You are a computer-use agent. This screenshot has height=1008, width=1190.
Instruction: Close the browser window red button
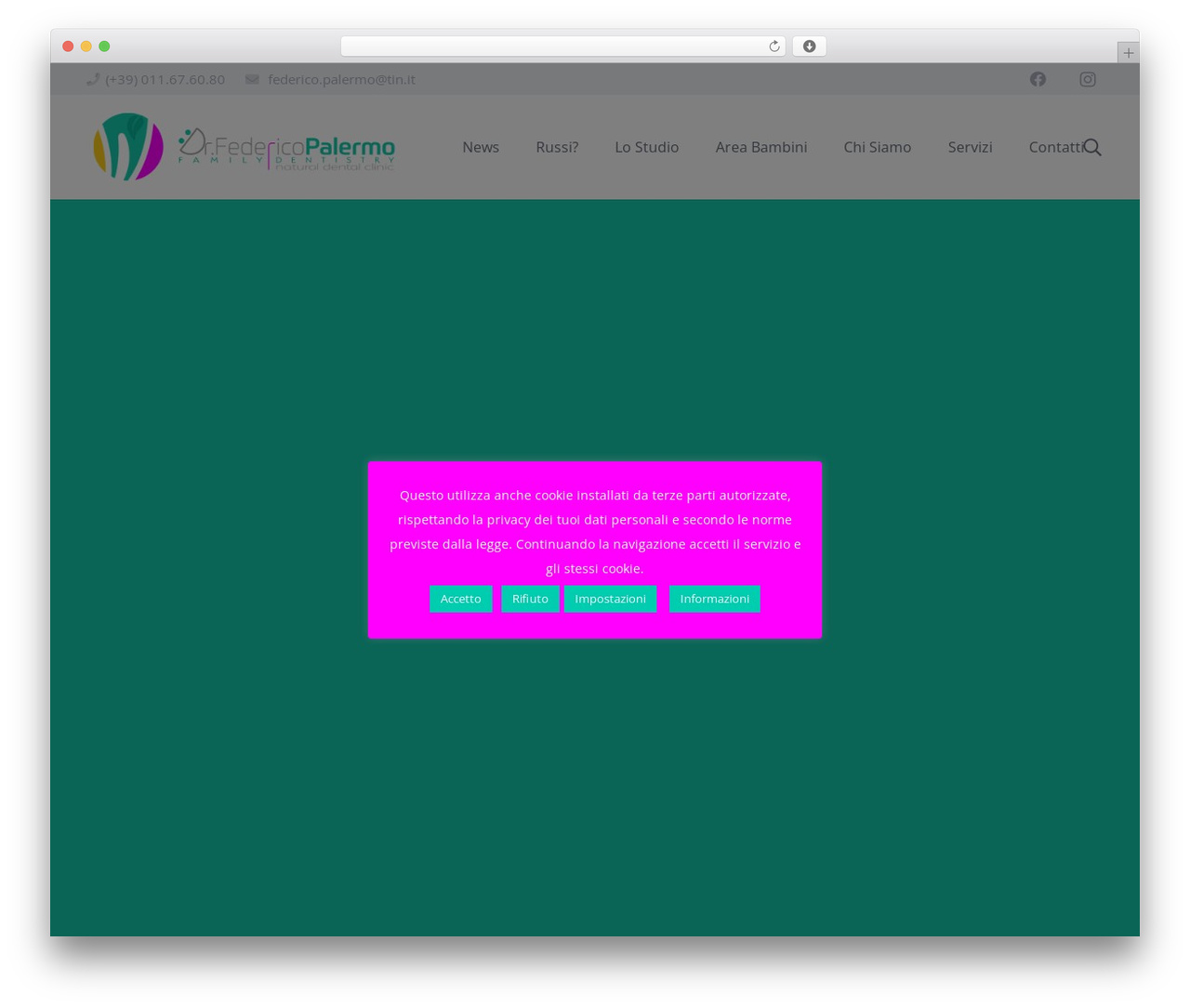pos(68,46)
